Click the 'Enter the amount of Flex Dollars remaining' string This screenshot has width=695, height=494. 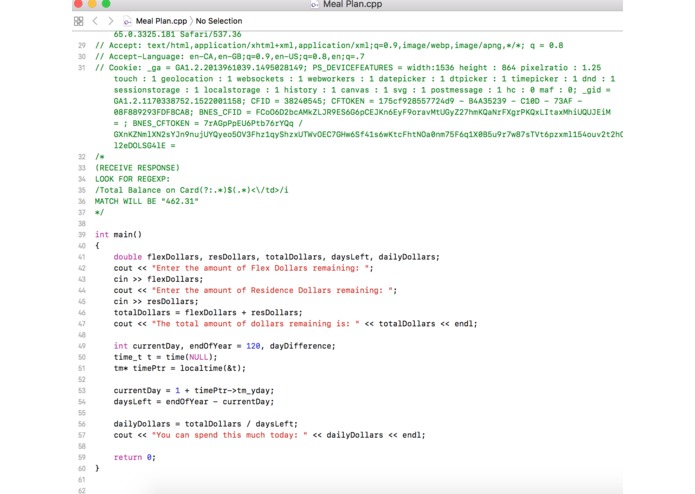(x=260, y=268)
